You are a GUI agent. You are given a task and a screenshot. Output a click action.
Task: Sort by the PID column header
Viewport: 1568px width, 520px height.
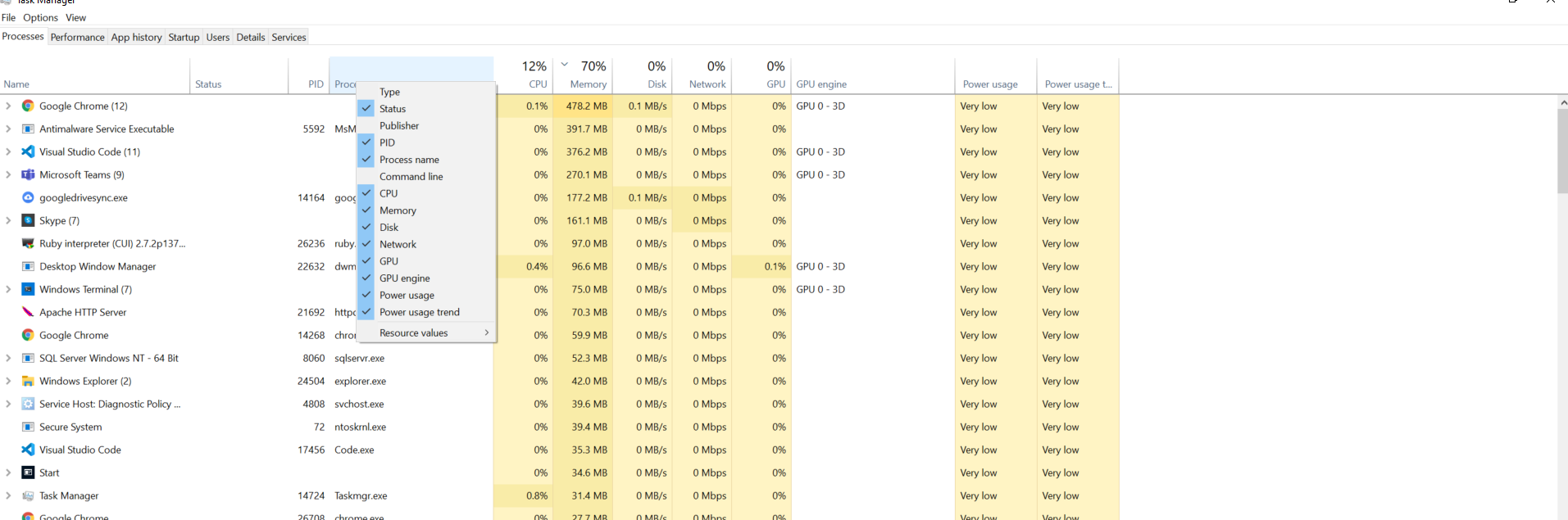308,75
